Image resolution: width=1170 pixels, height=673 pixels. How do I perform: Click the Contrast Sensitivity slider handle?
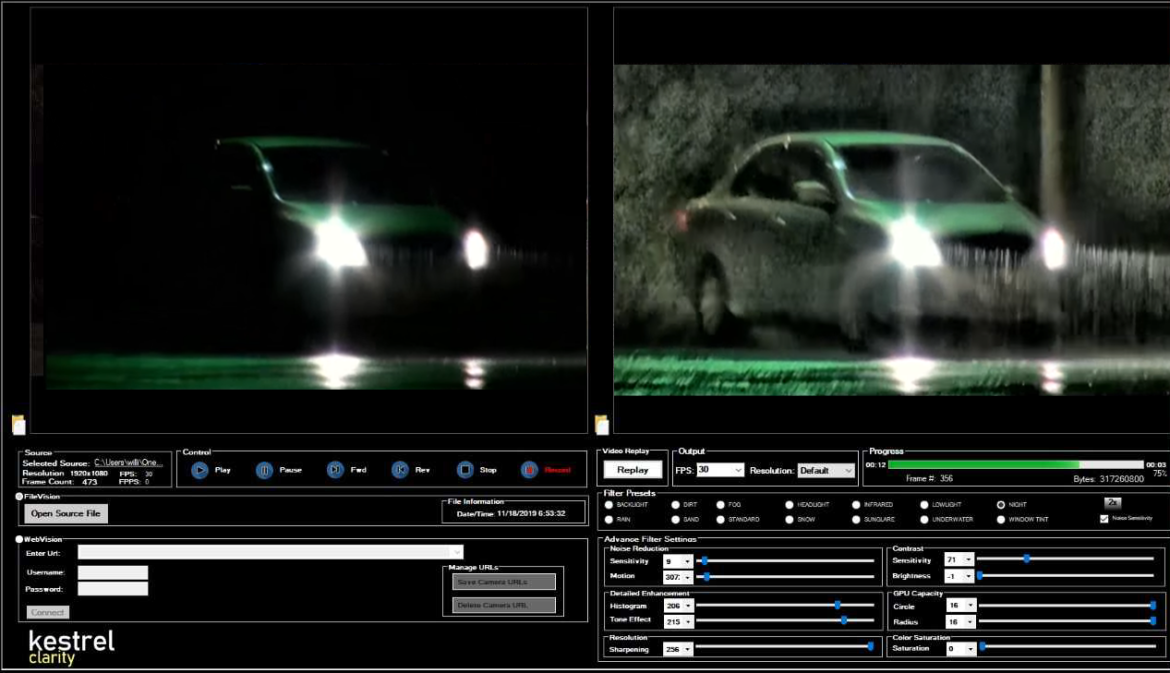(1027, 559)
